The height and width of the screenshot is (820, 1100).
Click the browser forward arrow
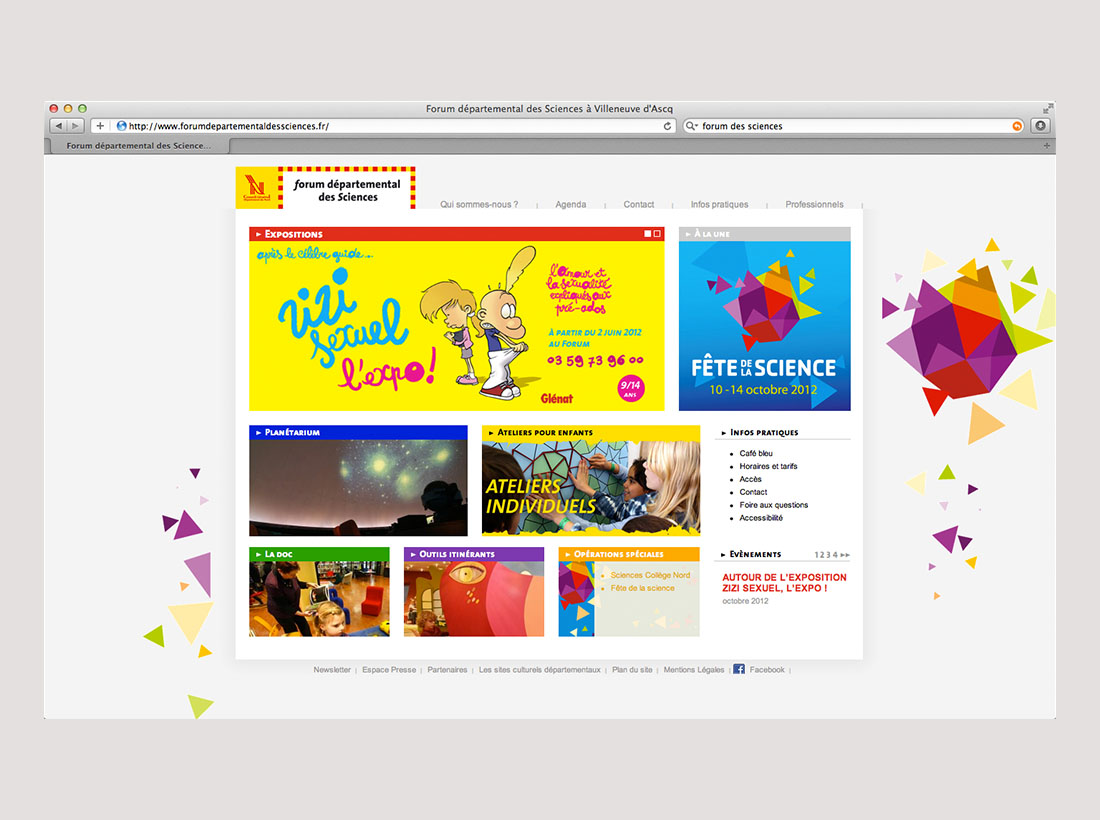coord(76,126)
